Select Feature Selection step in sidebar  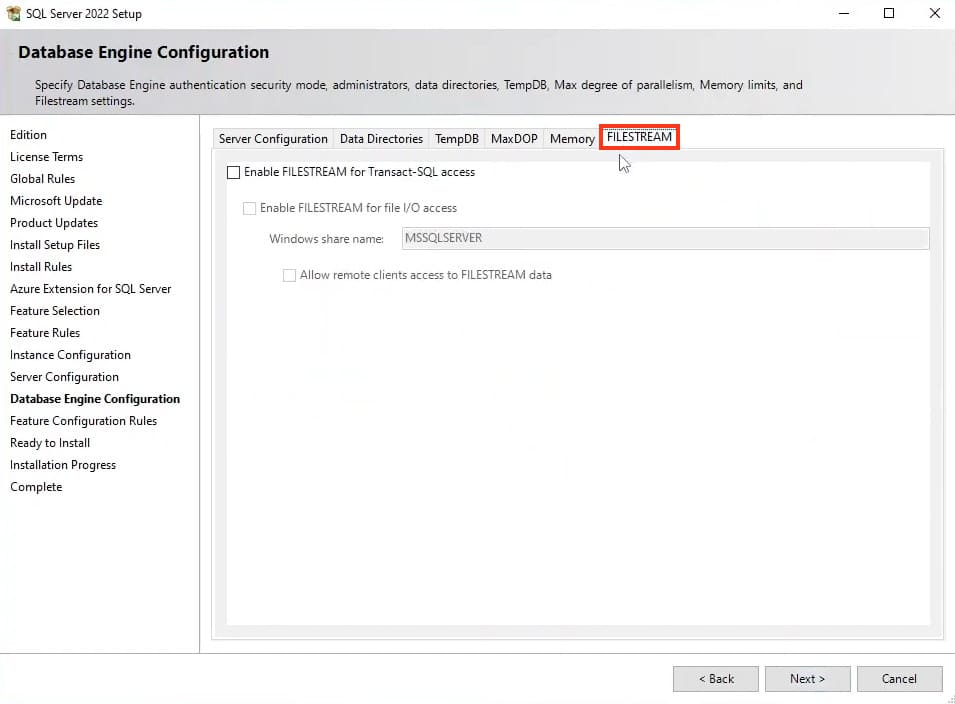click(55, 311)
